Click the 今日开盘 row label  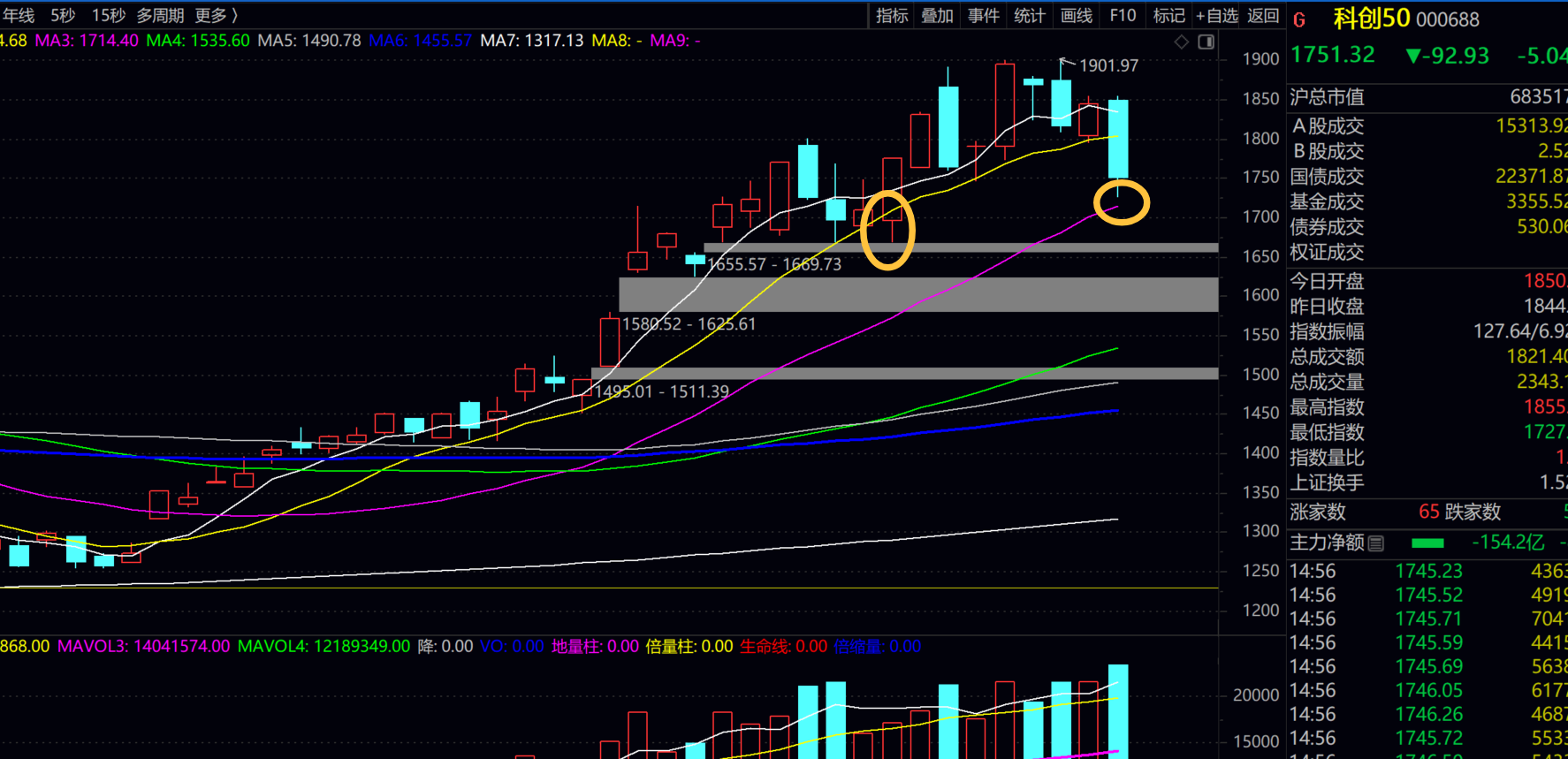point(1327,282)
